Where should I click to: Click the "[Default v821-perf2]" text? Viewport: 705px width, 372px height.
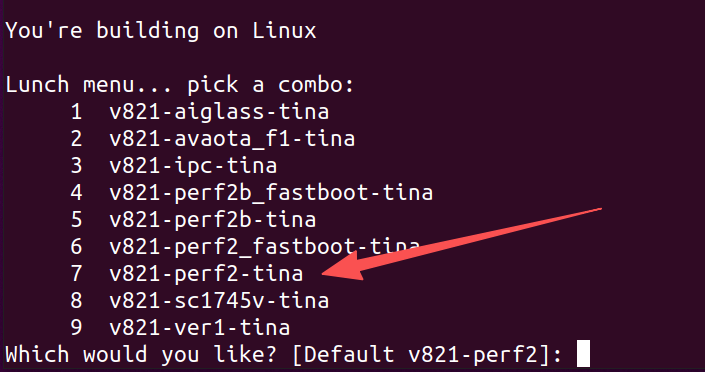coord(422,355)
